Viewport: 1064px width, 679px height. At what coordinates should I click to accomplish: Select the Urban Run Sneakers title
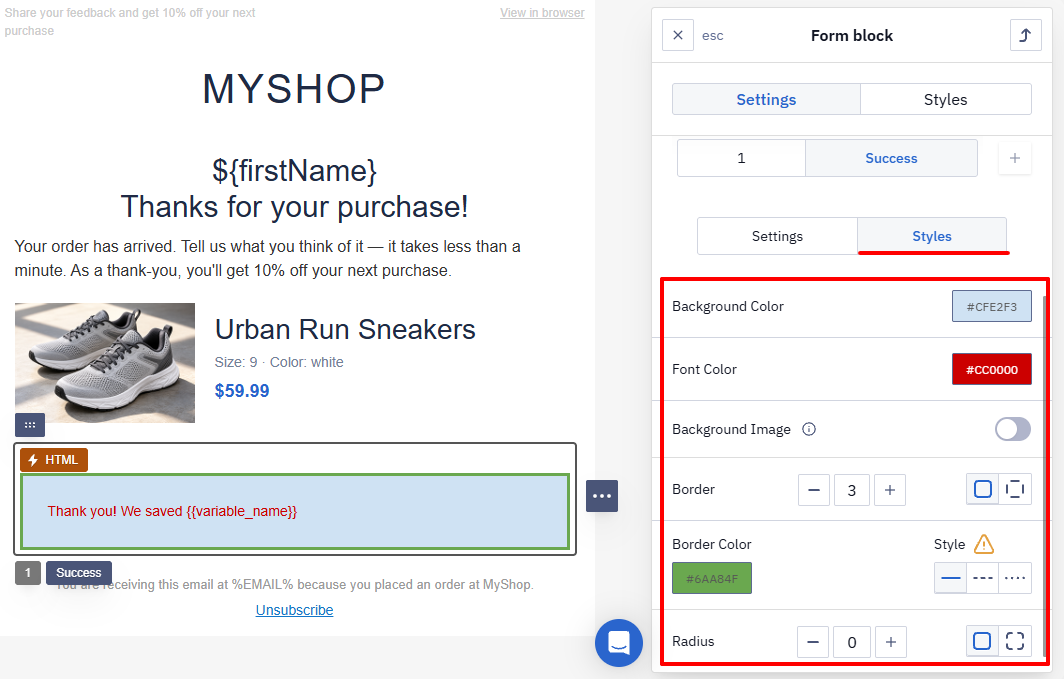coord(345,330)
